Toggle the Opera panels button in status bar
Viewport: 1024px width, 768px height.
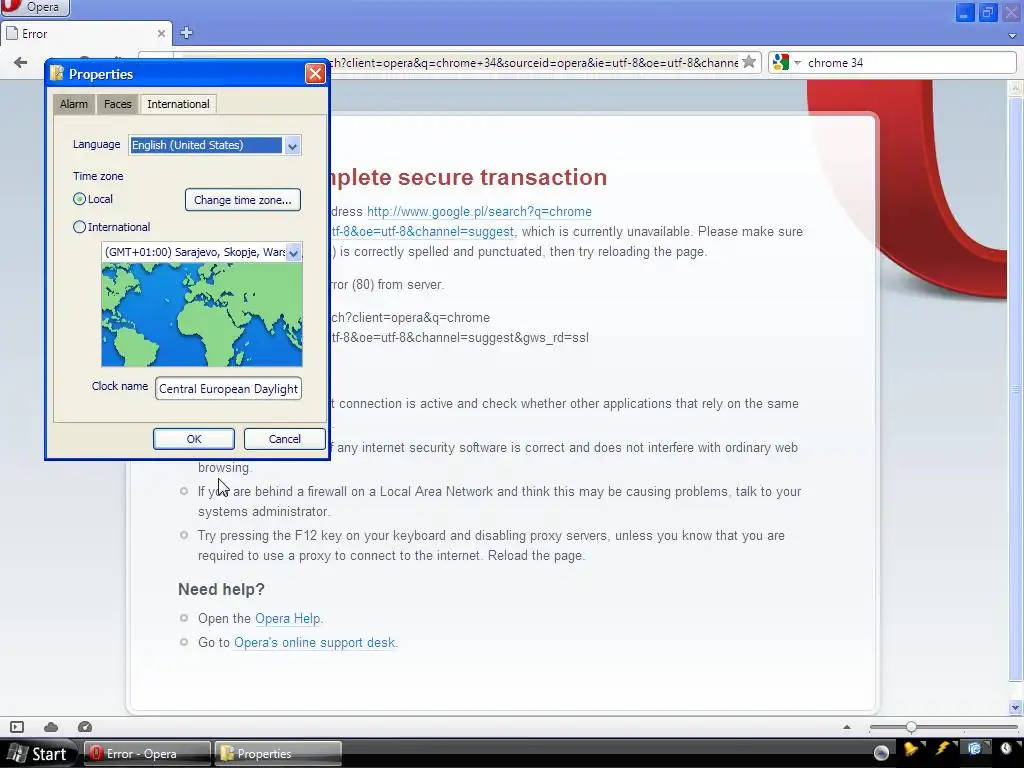coord(17,727)
